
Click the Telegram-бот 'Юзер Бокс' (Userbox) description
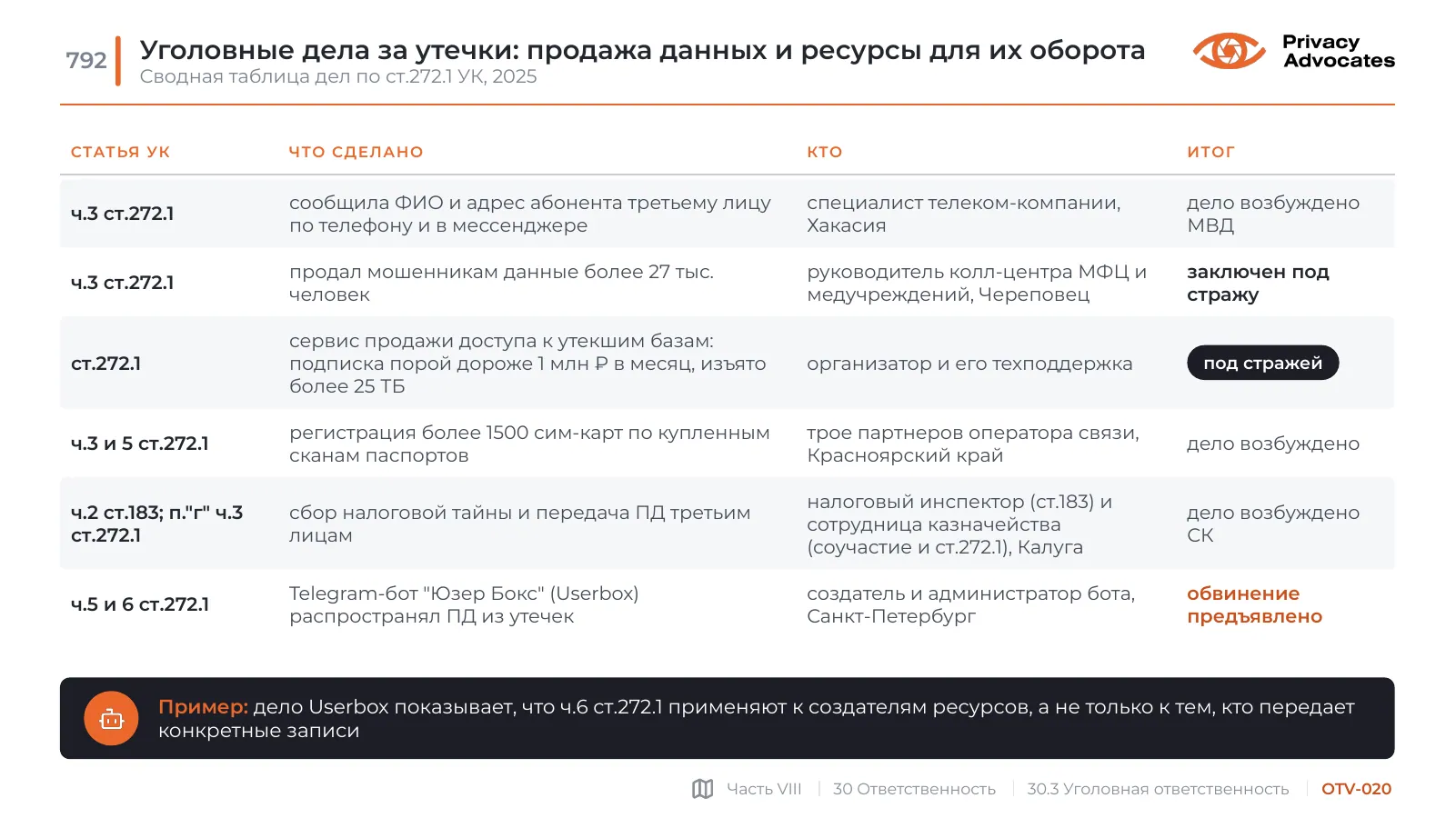point(464,604)
